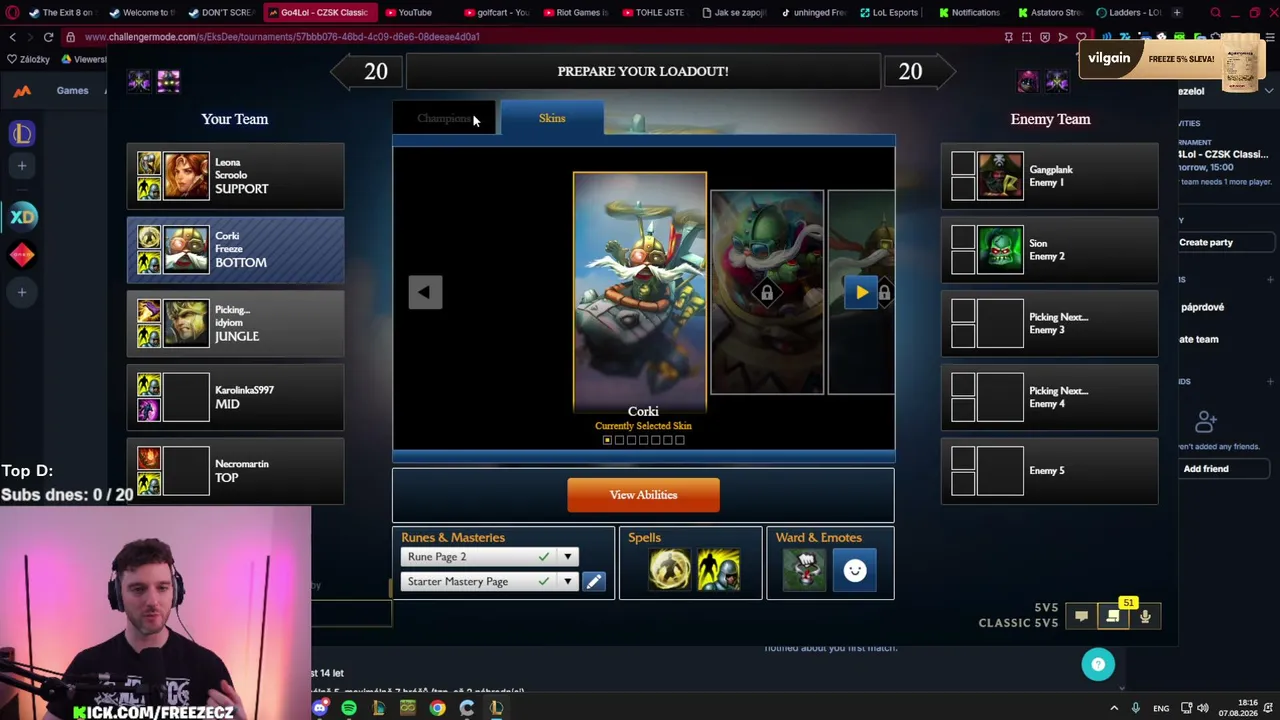This screenshot has width=1280, height=720.
Task: Select the fourth skin page dot
Action: coord(643,440)
